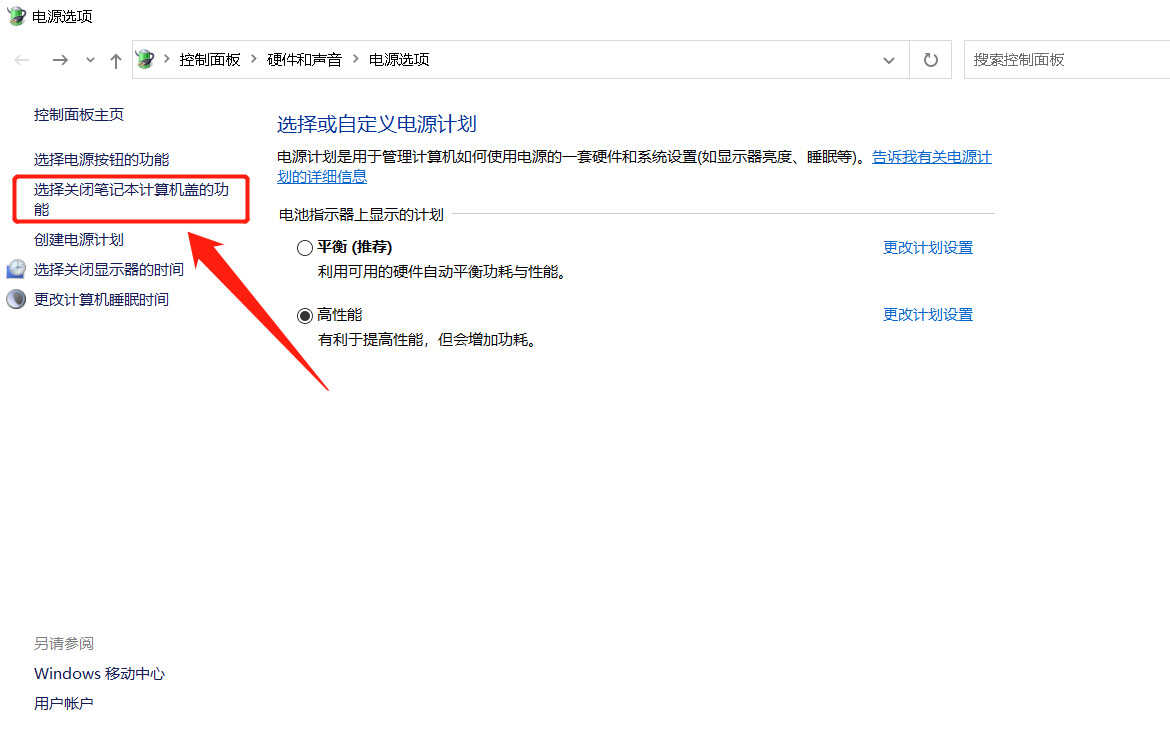The height and width of the screenshot is (729, 1170).
Task: Click the sleep moon icon in sidebar
Action: coord(16,299)
